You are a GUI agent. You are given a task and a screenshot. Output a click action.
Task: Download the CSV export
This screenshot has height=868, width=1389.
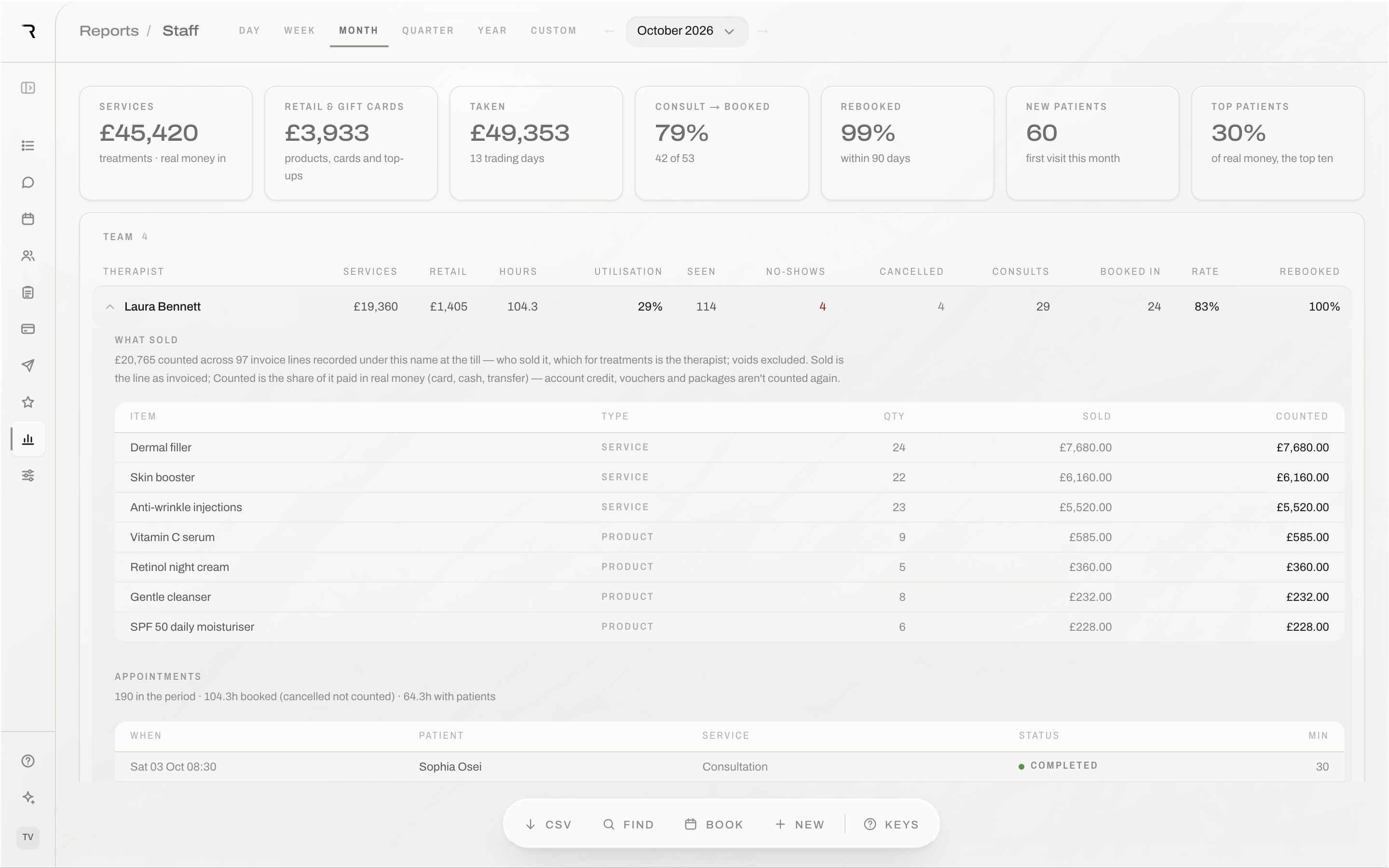click(549, 825)
